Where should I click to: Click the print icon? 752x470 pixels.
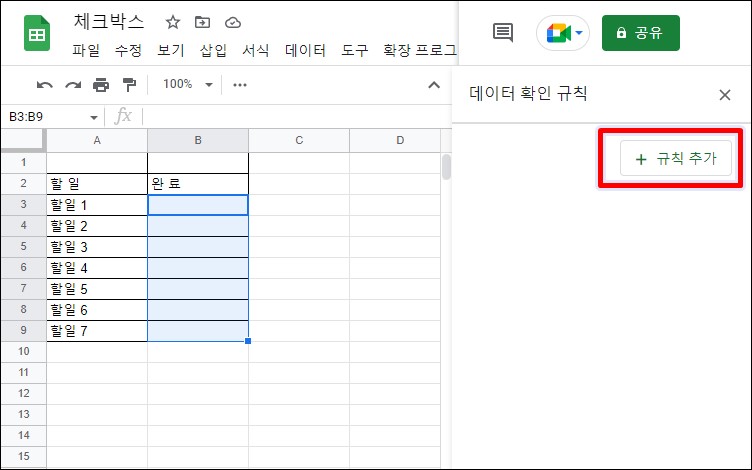point(101,85)
